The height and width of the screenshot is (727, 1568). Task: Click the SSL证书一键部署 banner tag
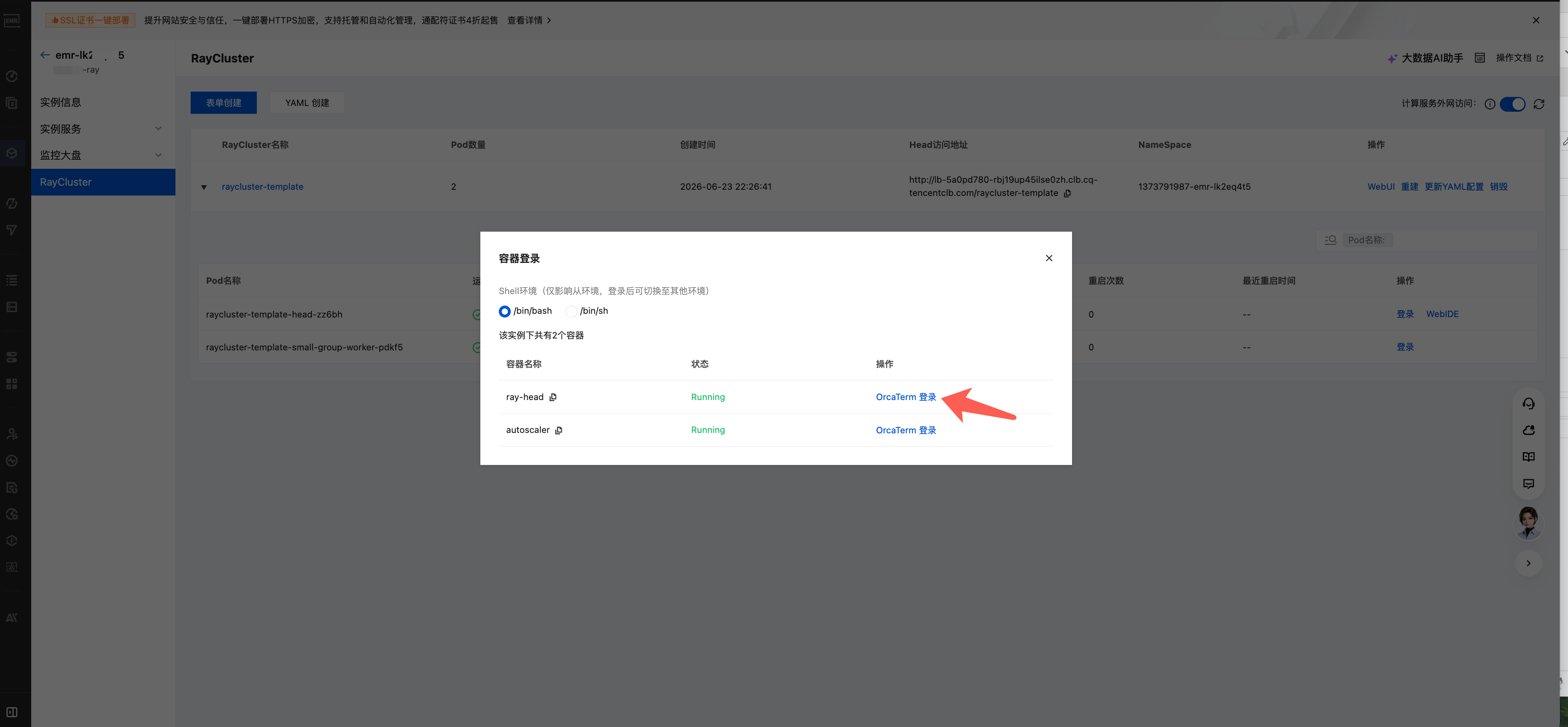[90, 20]
